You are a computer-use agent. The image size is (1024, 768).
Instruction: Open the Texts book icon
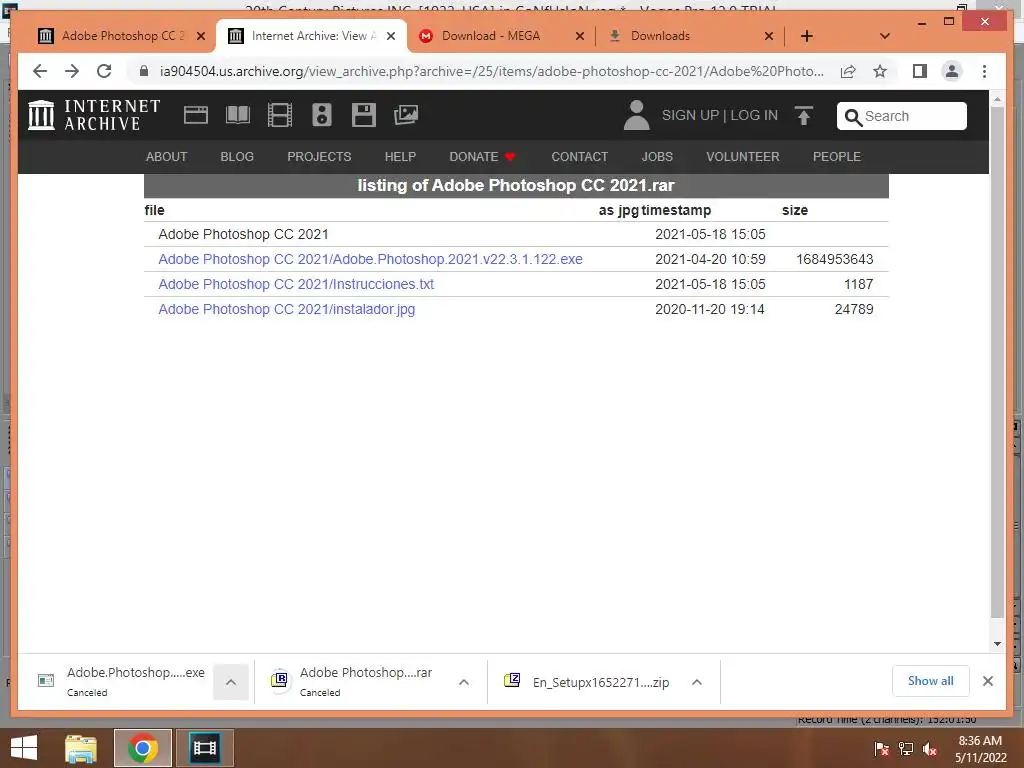click(x=238, y=115)
